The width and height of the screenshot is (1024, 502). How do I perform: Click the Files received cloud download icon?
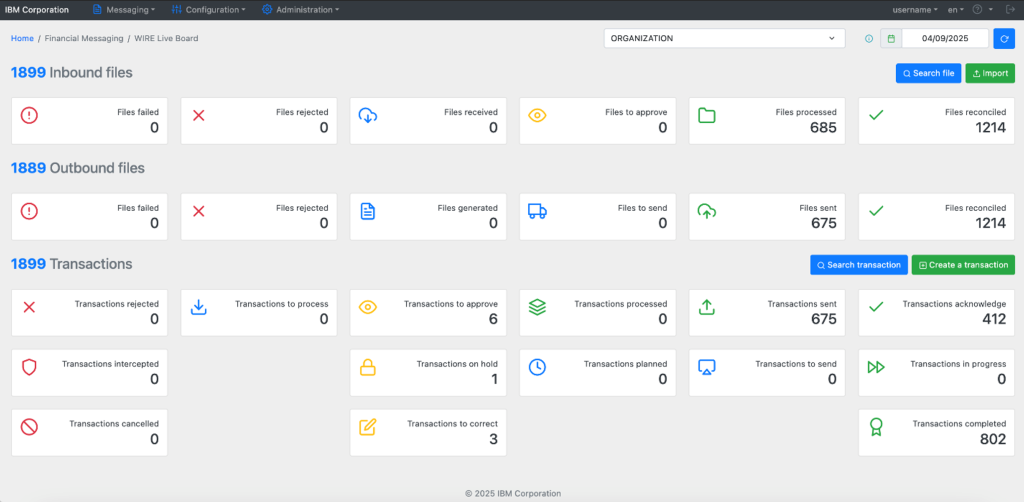tap(368, 116)
